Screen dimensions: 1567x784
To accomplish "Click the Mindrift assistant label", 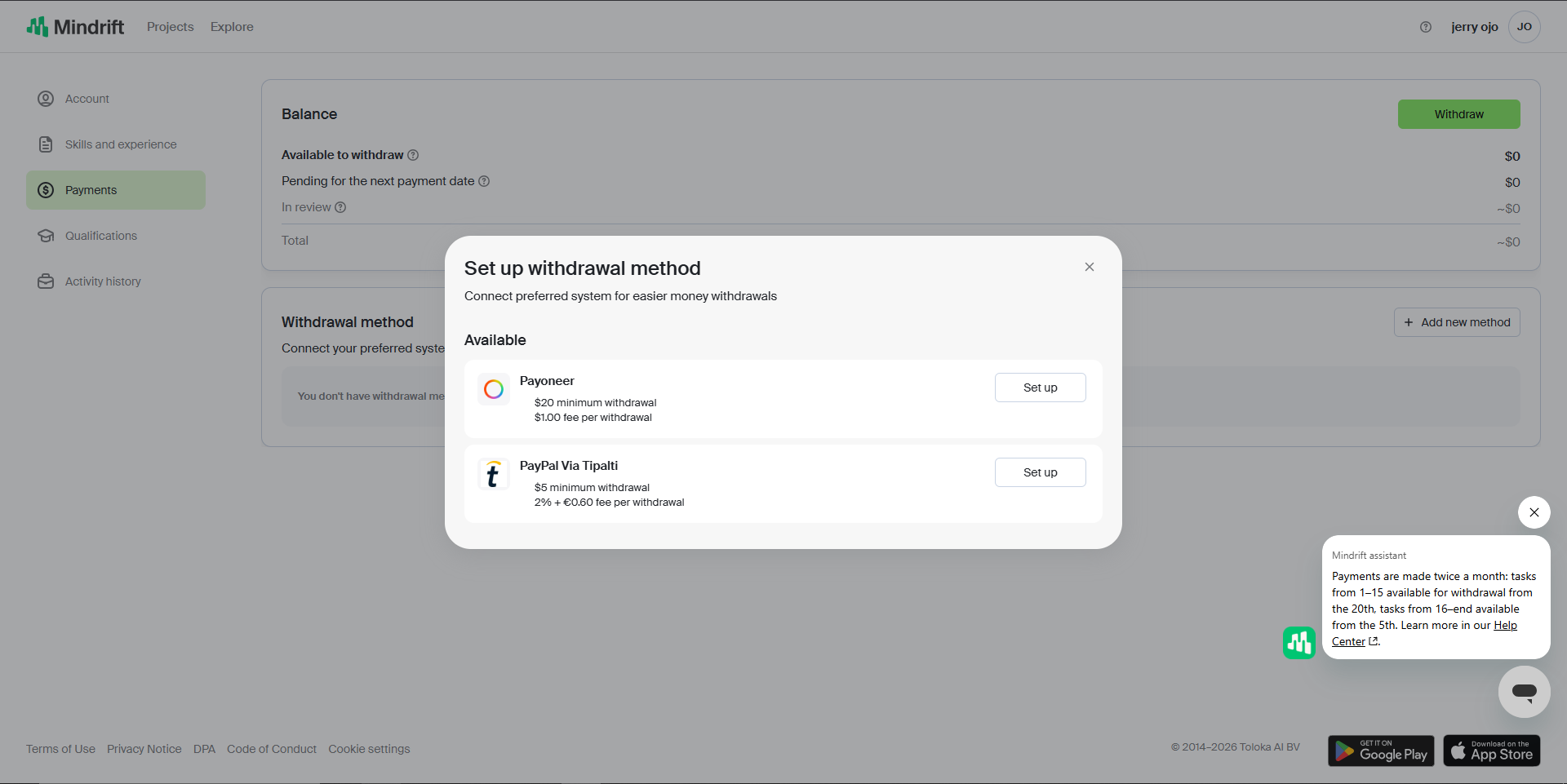I will coord(1369,556).
